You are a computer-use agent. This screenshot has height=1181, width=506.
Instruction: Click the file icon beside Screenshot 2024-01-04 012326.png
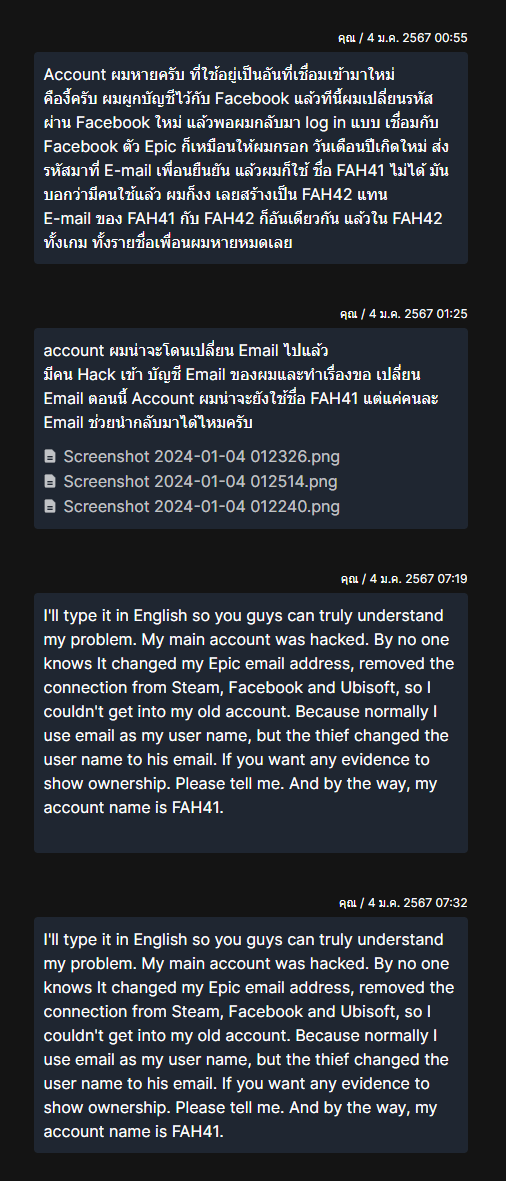pyautogui.click(x=50, y=456)
